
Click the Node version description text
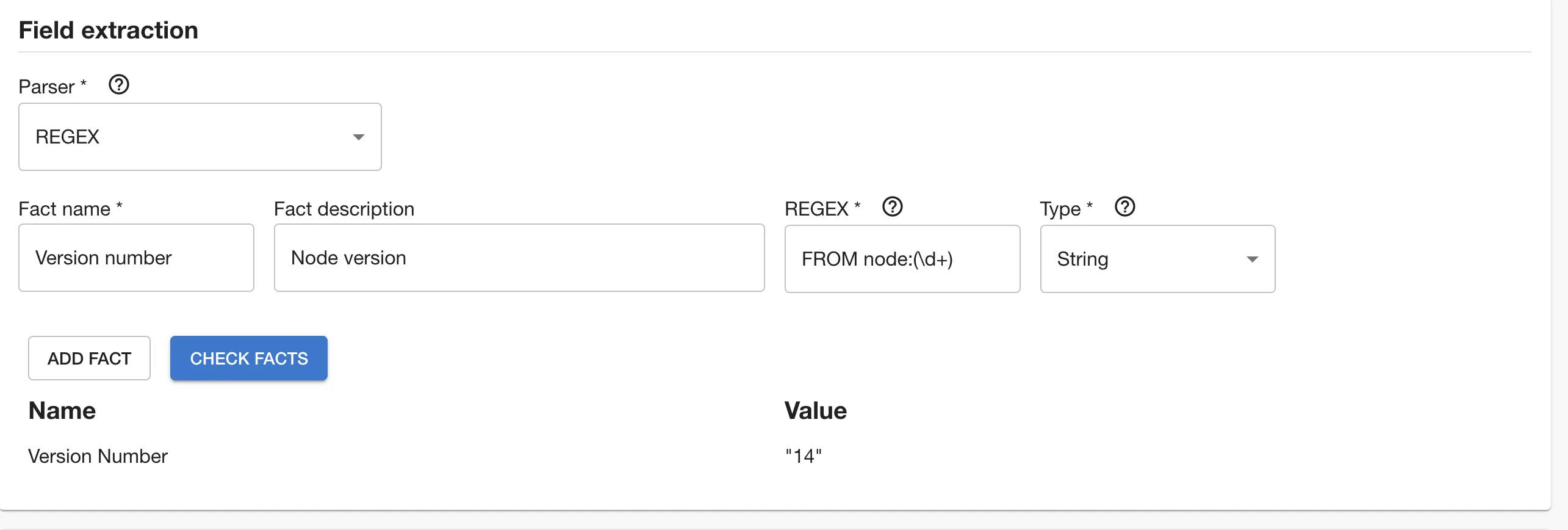[348, 257]
